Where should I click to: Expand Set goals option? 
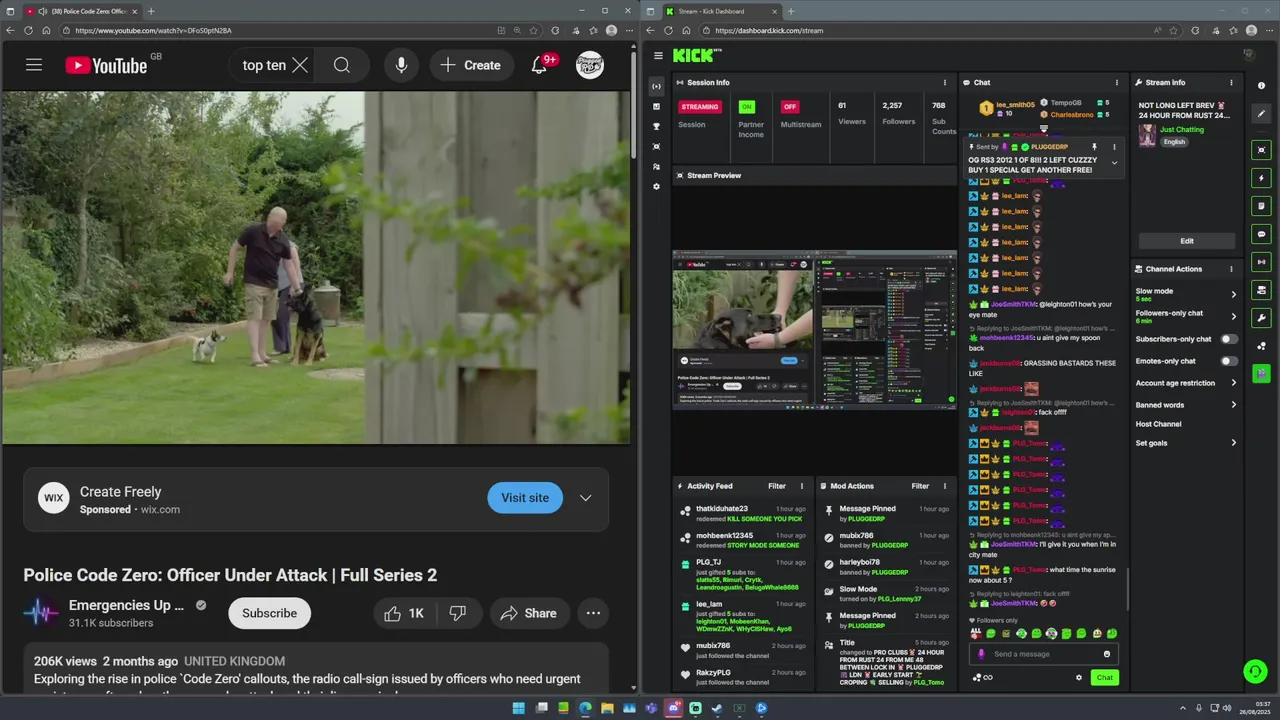[x=1186, y=443]
